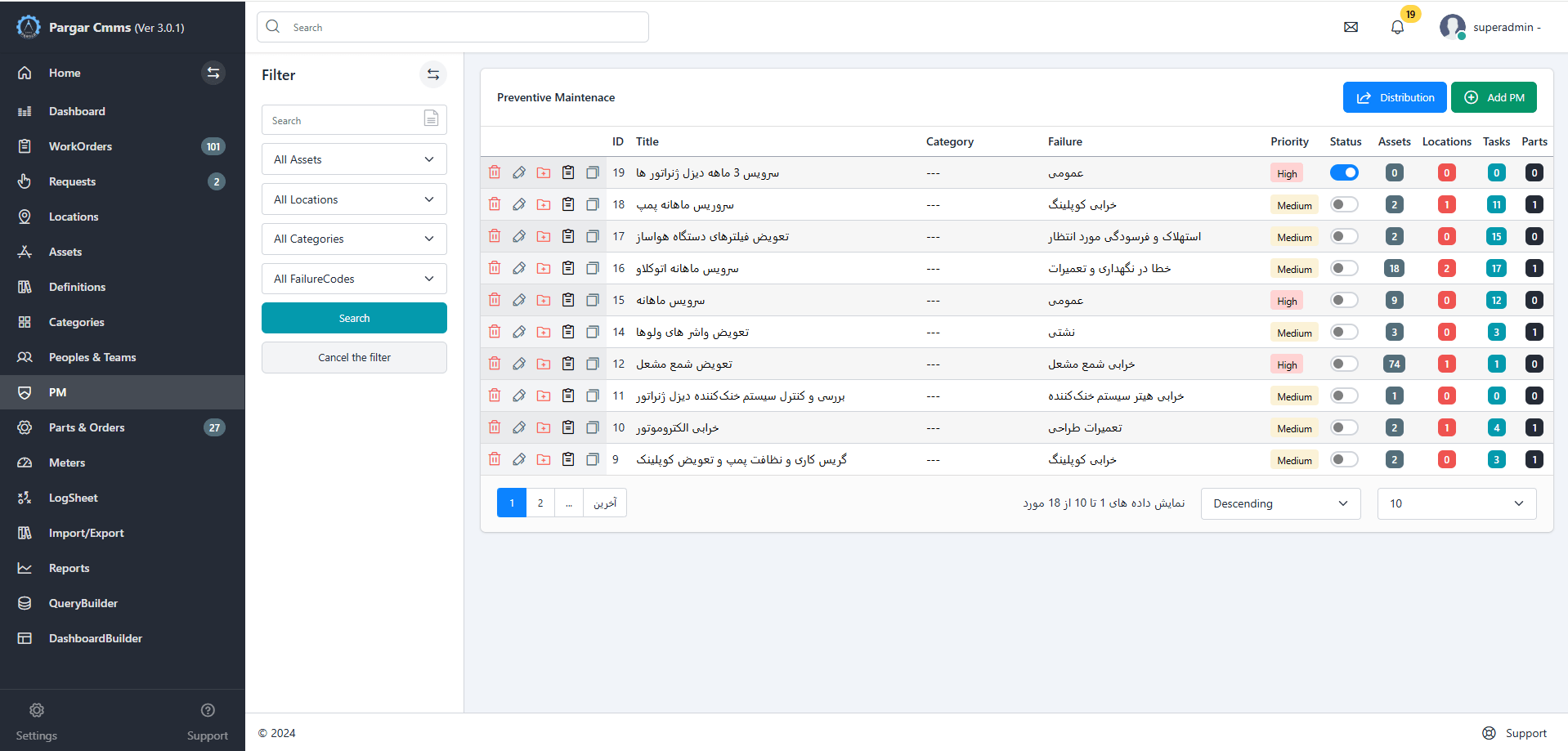Turn on the status switch for PM 9

(x=1343, y=459)
